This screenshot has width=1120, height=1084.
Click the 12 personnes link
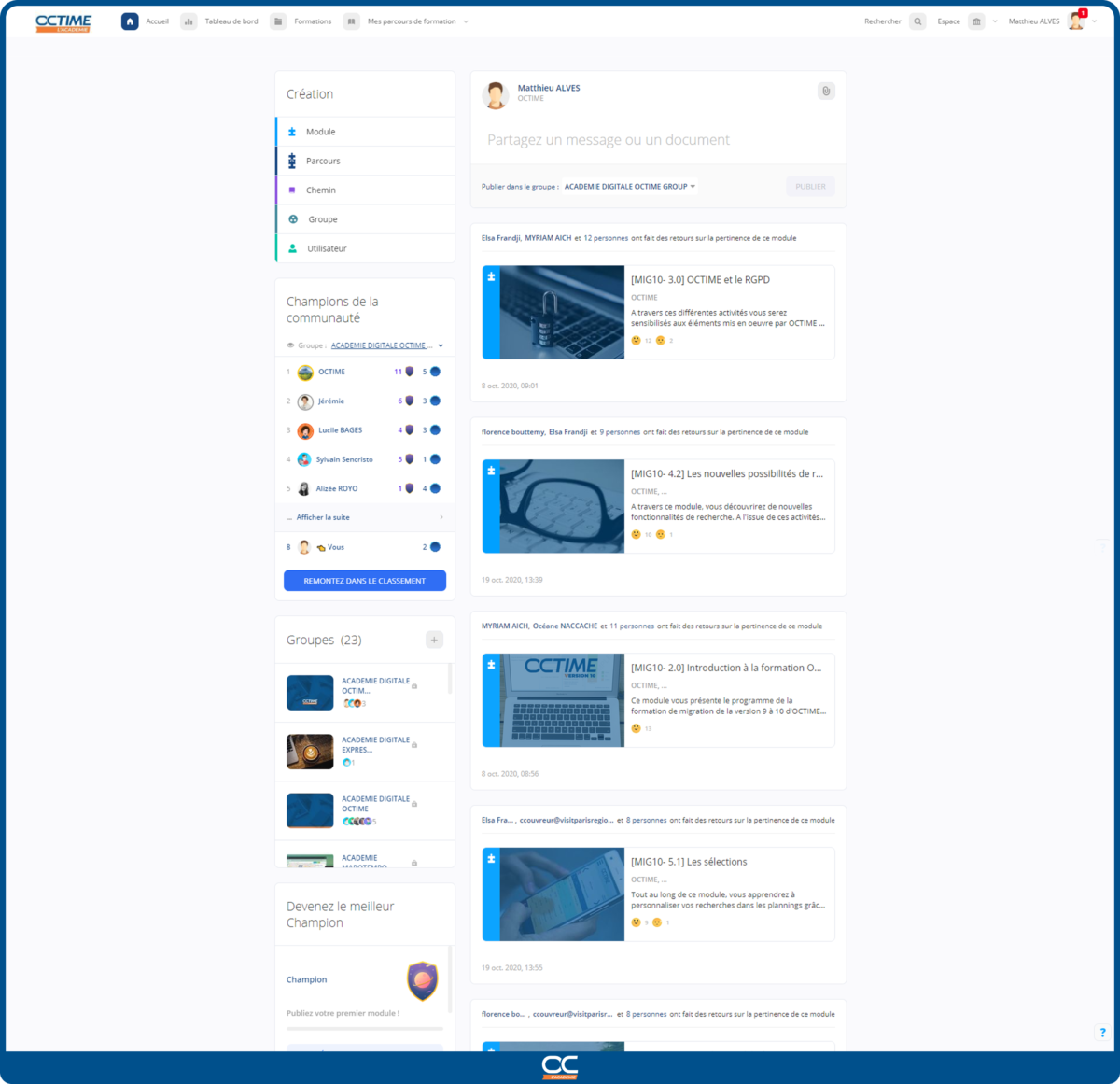606,238
